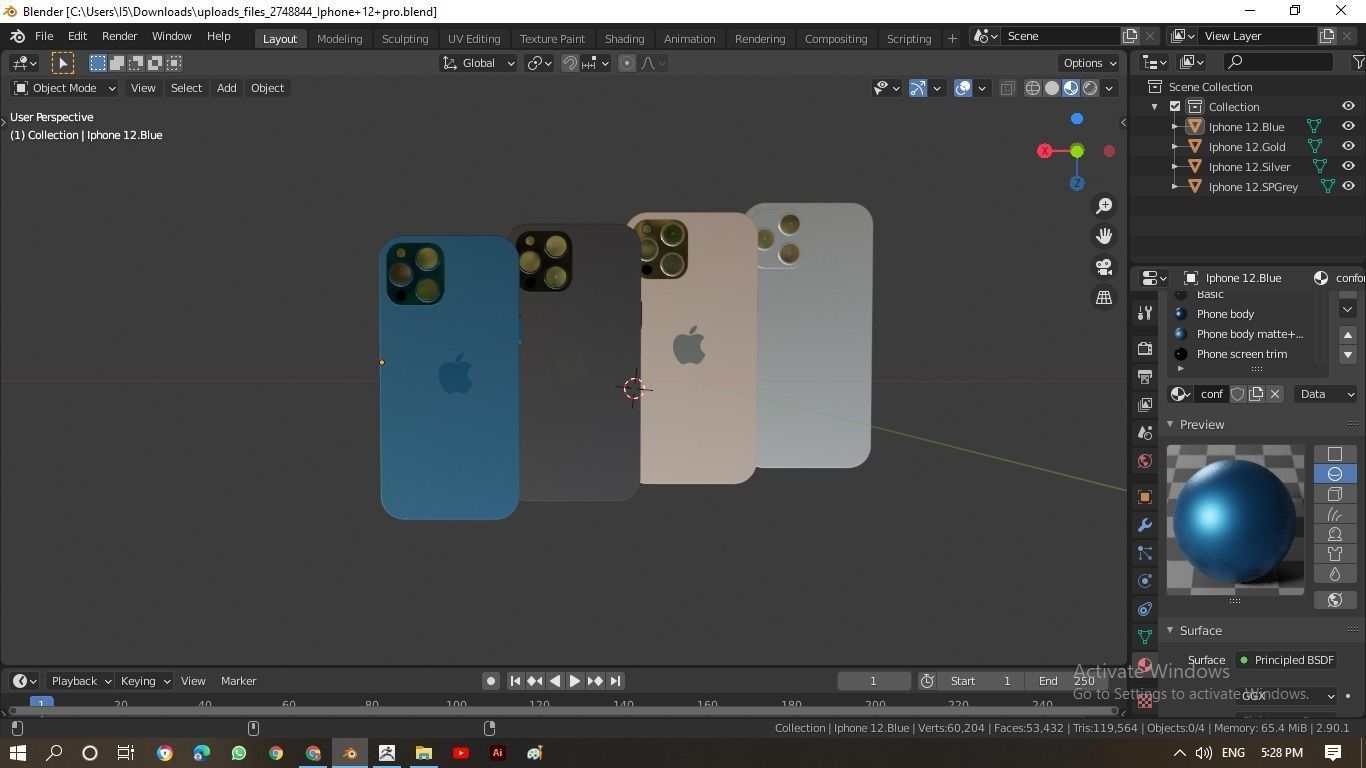The image size is (1366, 768).
Task: Hide Iphone 12.Gold with its eye icon
Action: click(x=1348, y=146)
